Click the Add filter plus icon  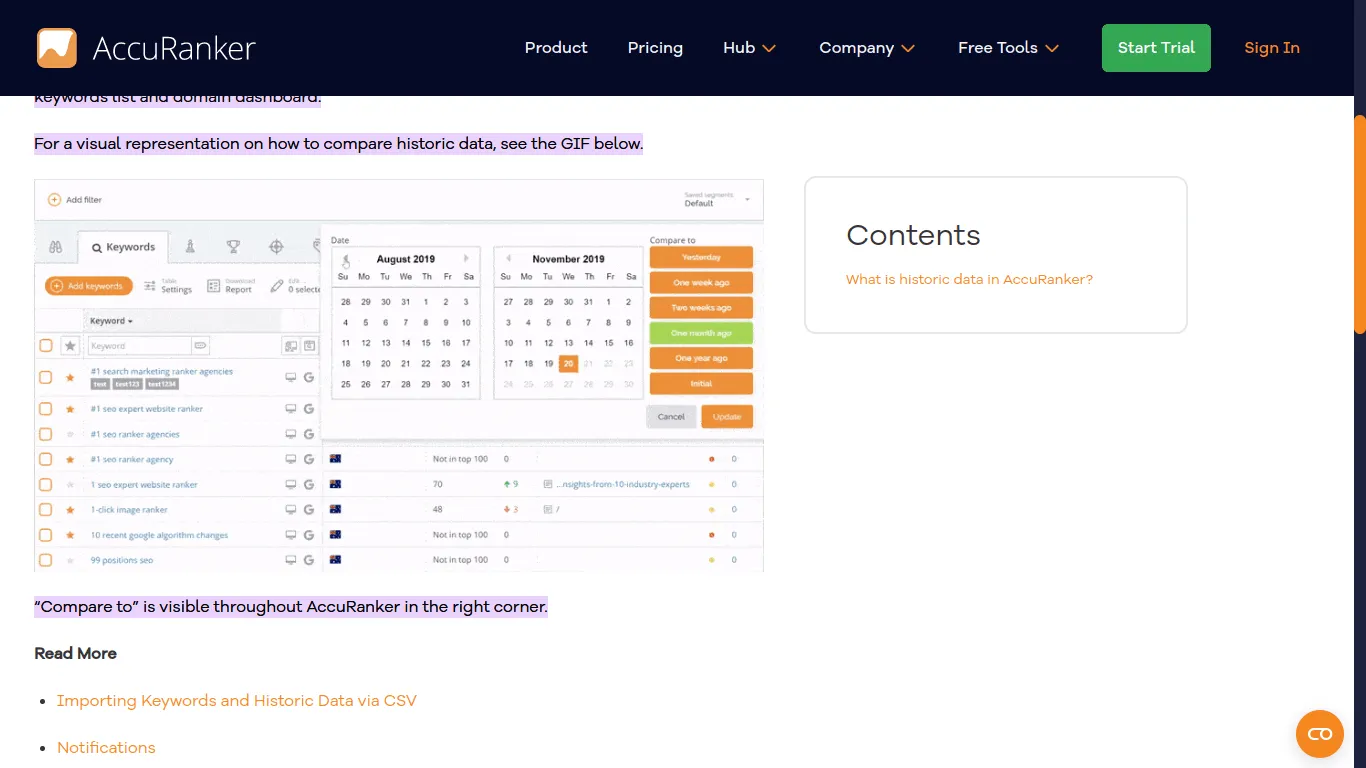[54, 200]
